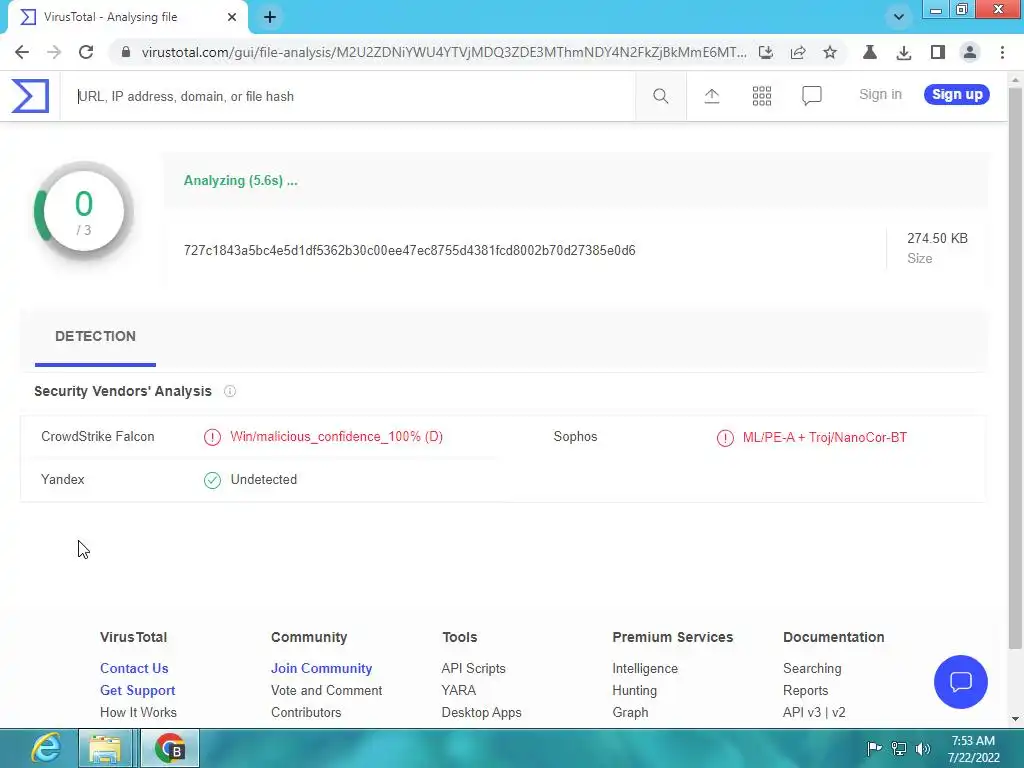Click the file hash 727c1843a5bc... text
1024x768 pixels.
tap(409, 251)
